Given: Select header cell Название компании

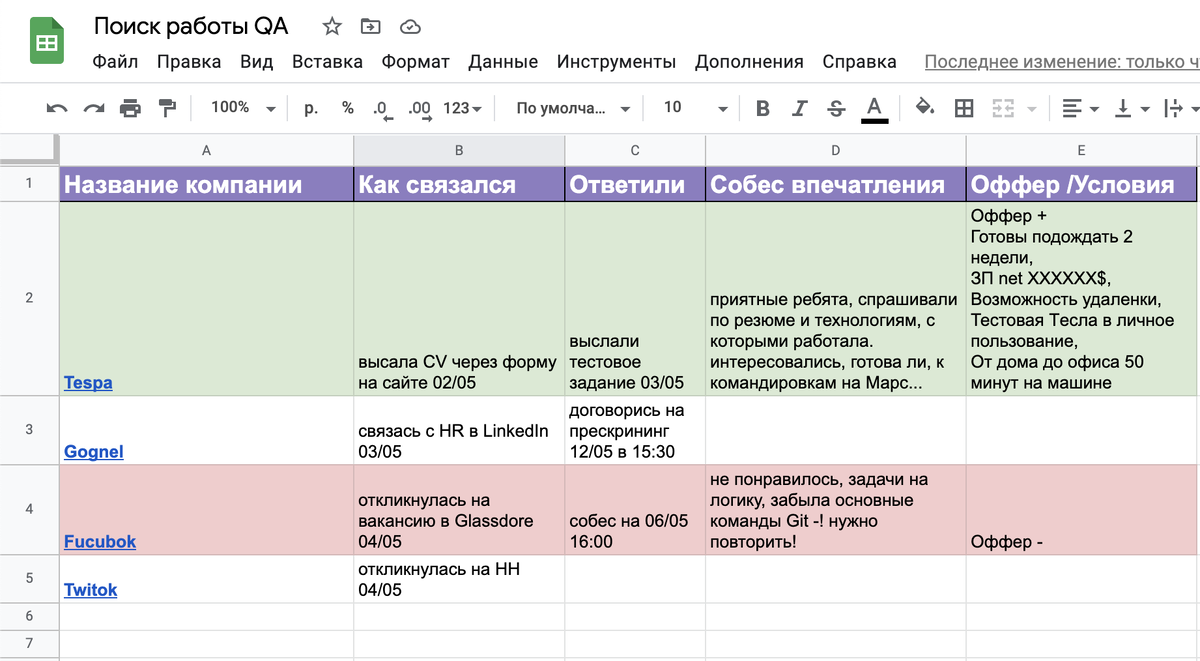Looking at the screenshot, I should (206, 184).
